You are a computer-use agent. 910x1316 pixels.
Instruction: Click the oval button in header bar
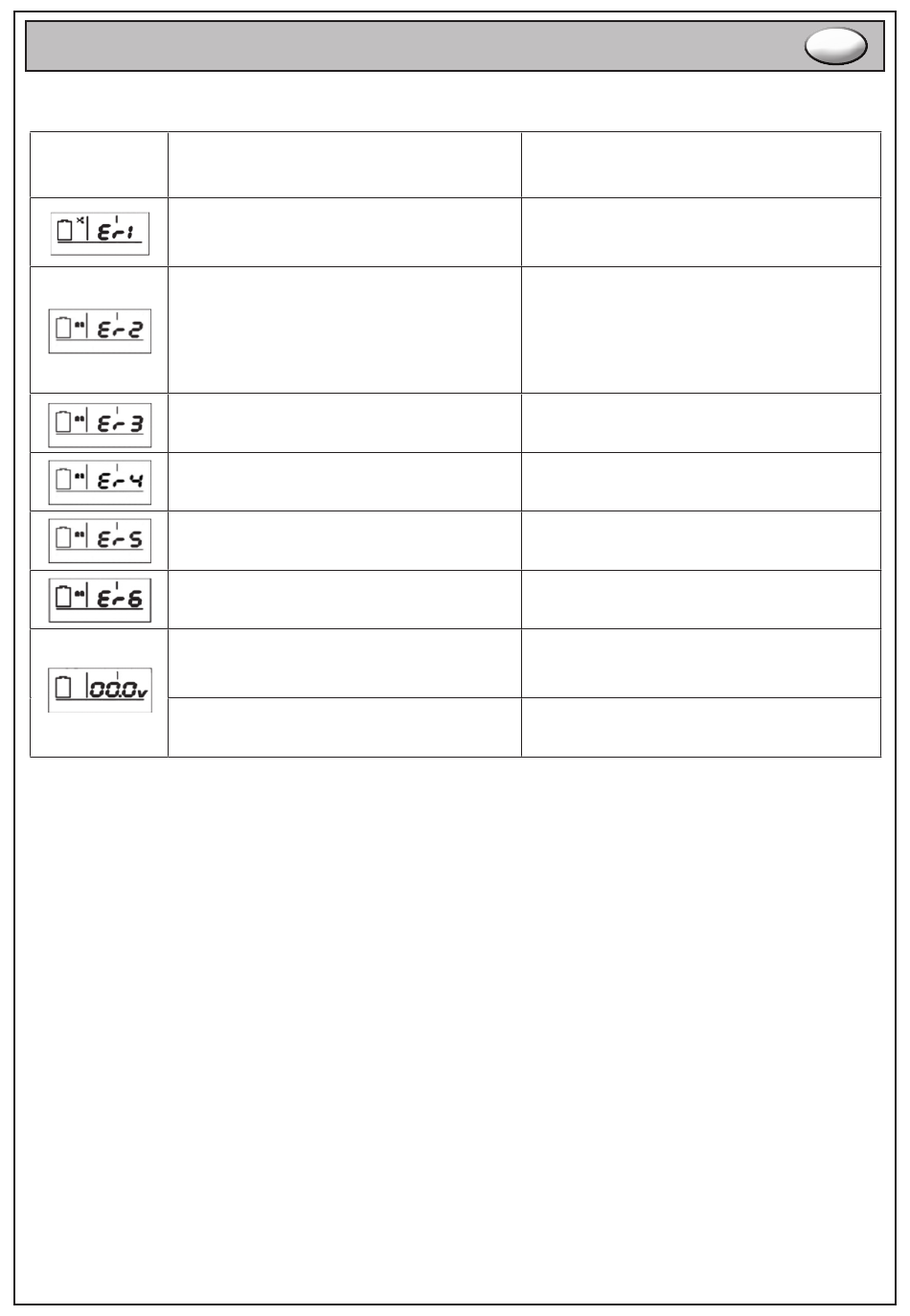pos(836,46)
